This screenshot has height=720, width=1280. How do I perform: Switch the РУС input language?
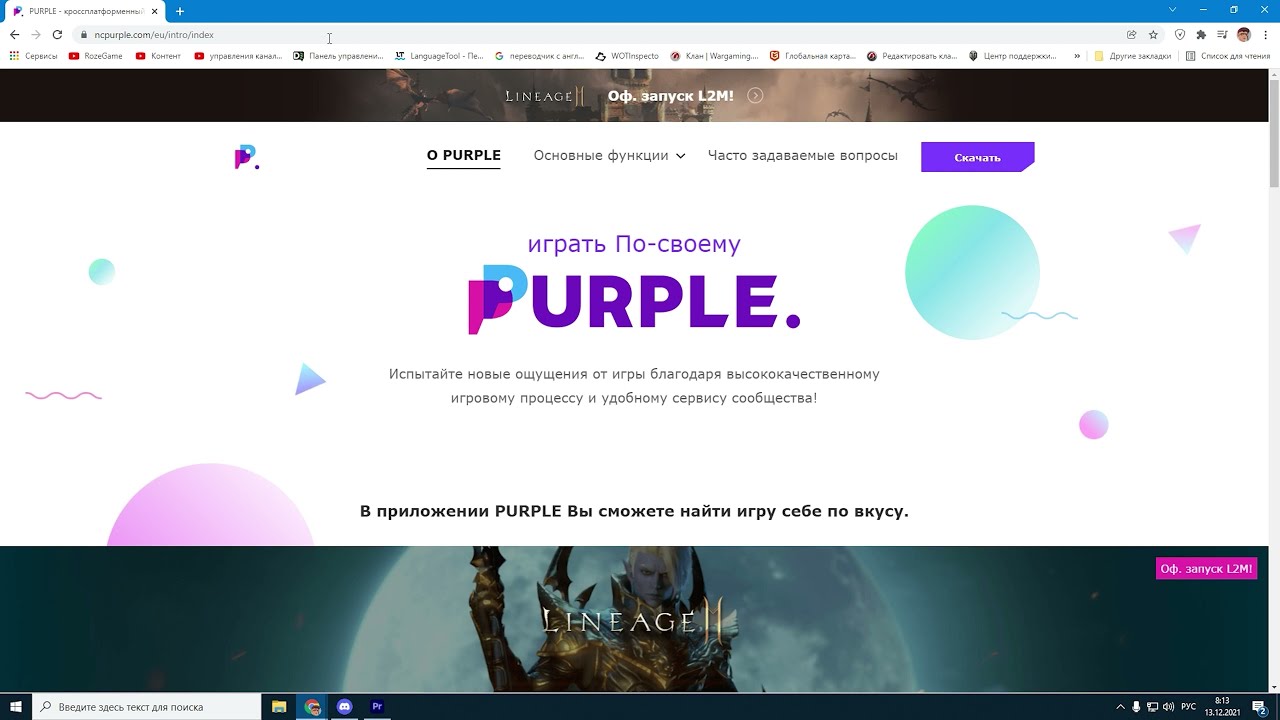(1189, 707)
